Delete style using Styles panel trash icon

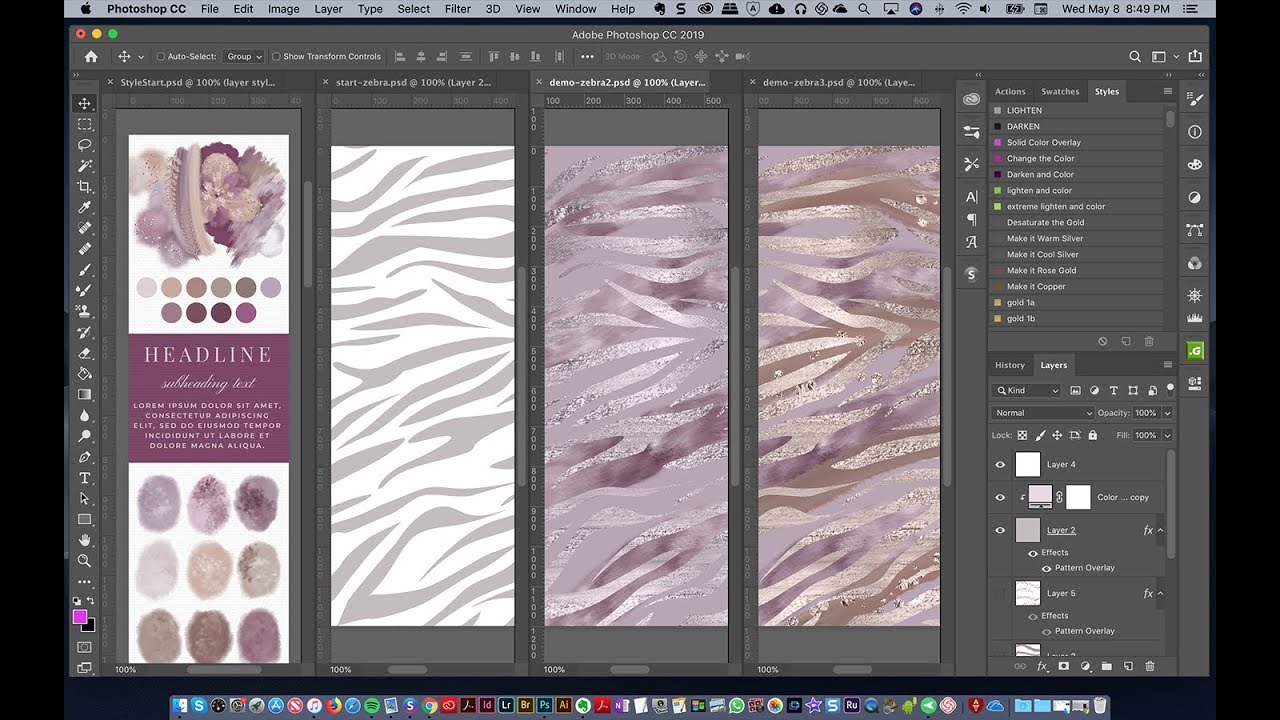[1149, 342]
